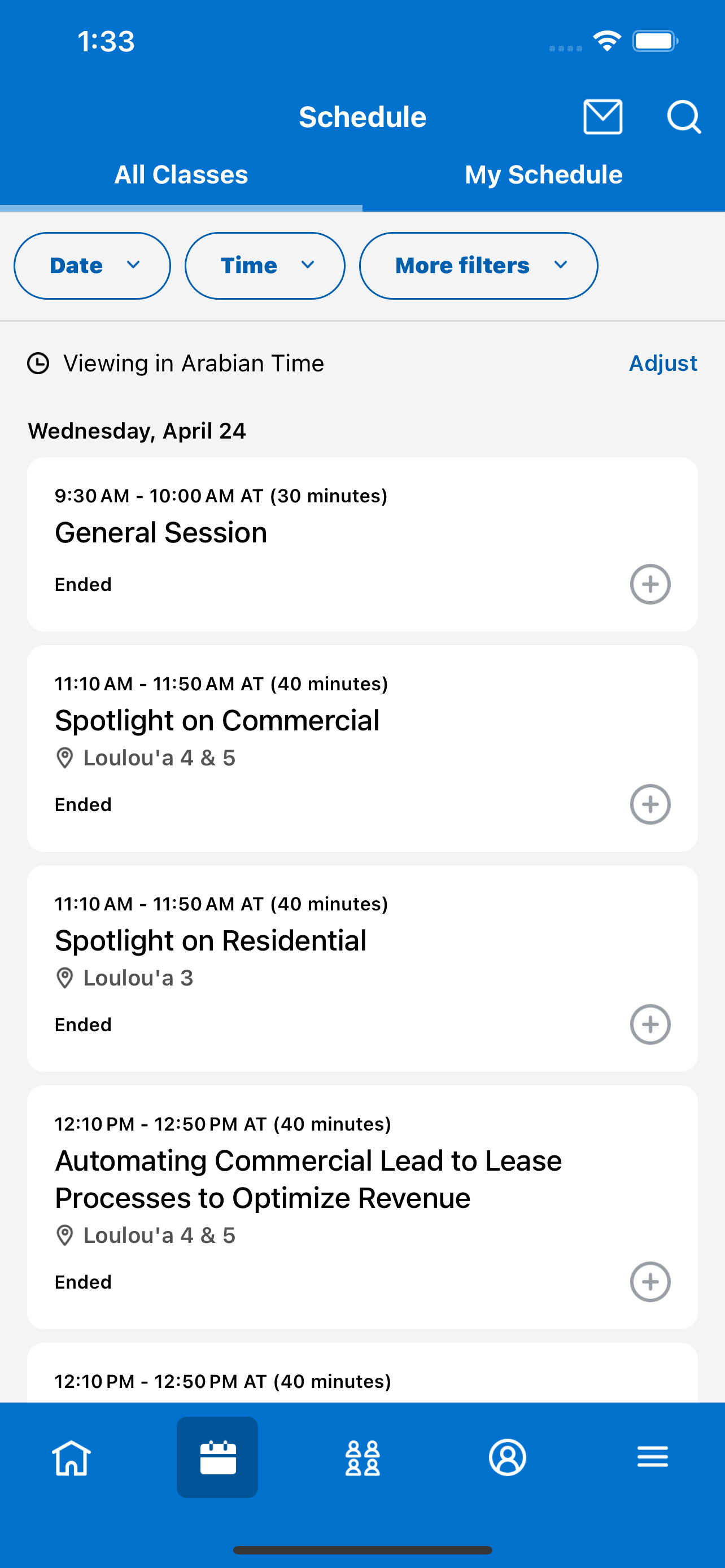Go to Home tab icon
The height and width of the screenshot is (1568, 725).
point(72,1457)
